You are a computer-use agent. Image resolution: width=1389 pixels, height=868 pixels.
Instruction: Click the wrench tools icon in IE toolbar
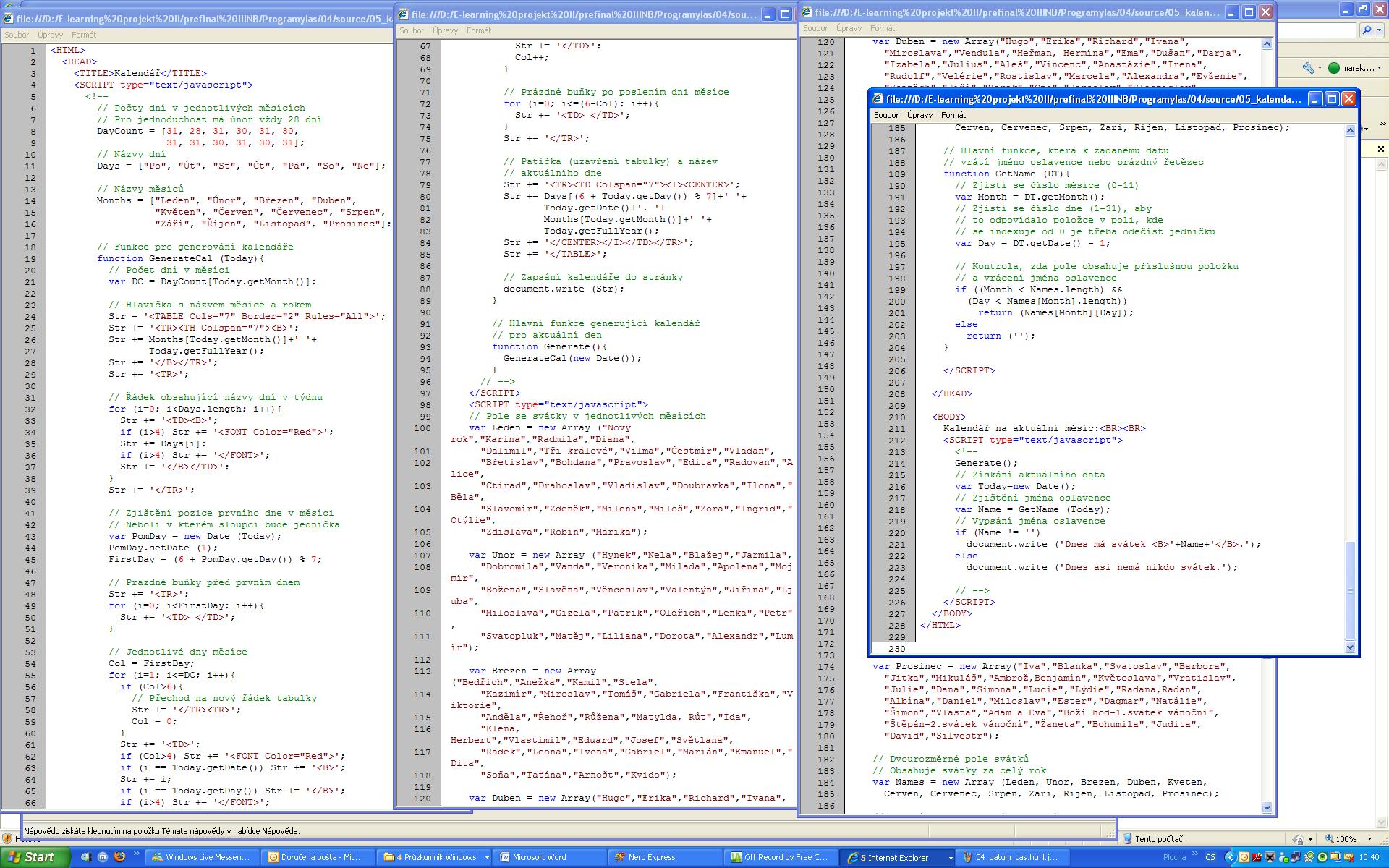coord(1308,67)
